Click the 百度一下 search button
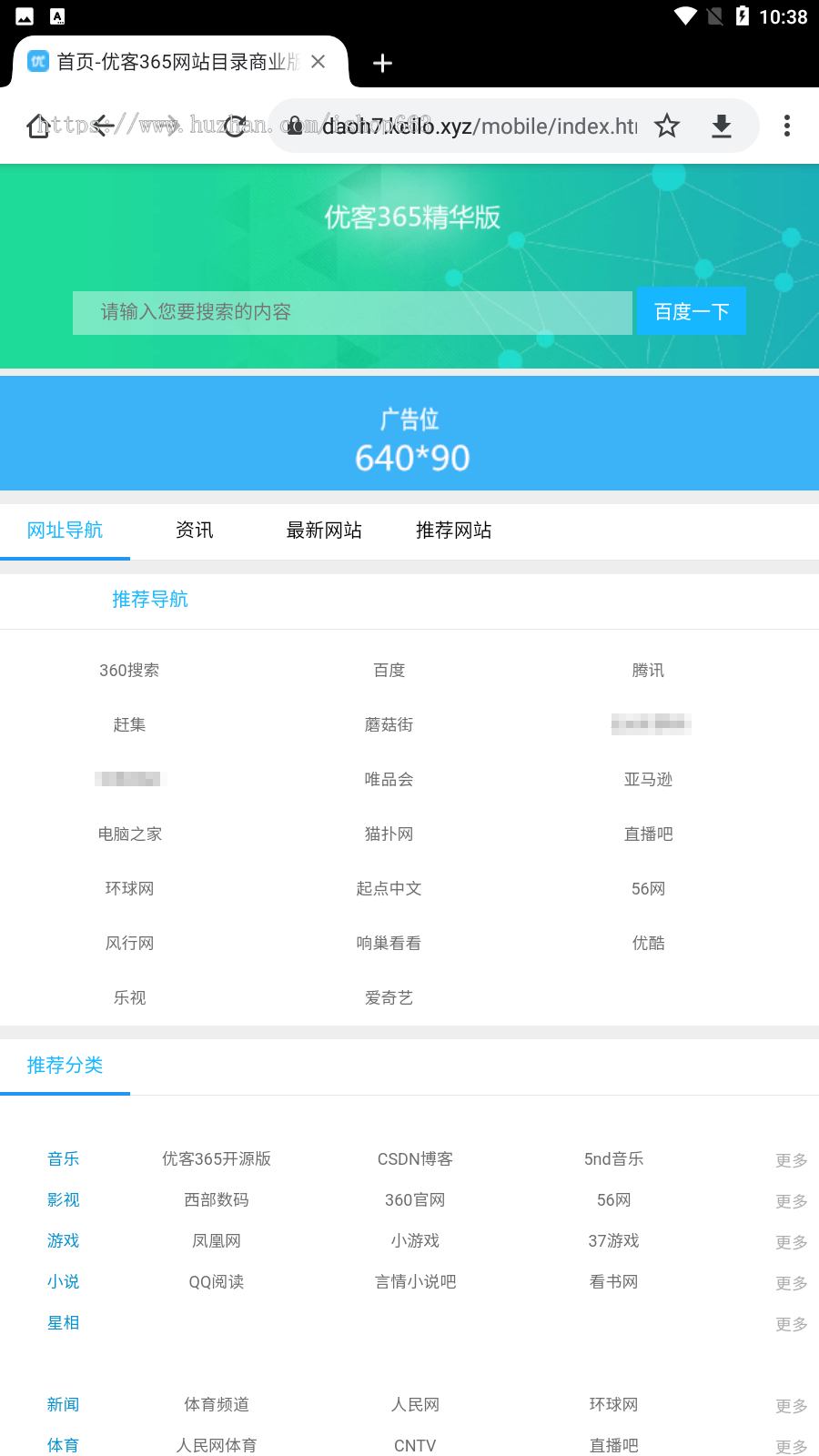 click(x=692, y=311)
